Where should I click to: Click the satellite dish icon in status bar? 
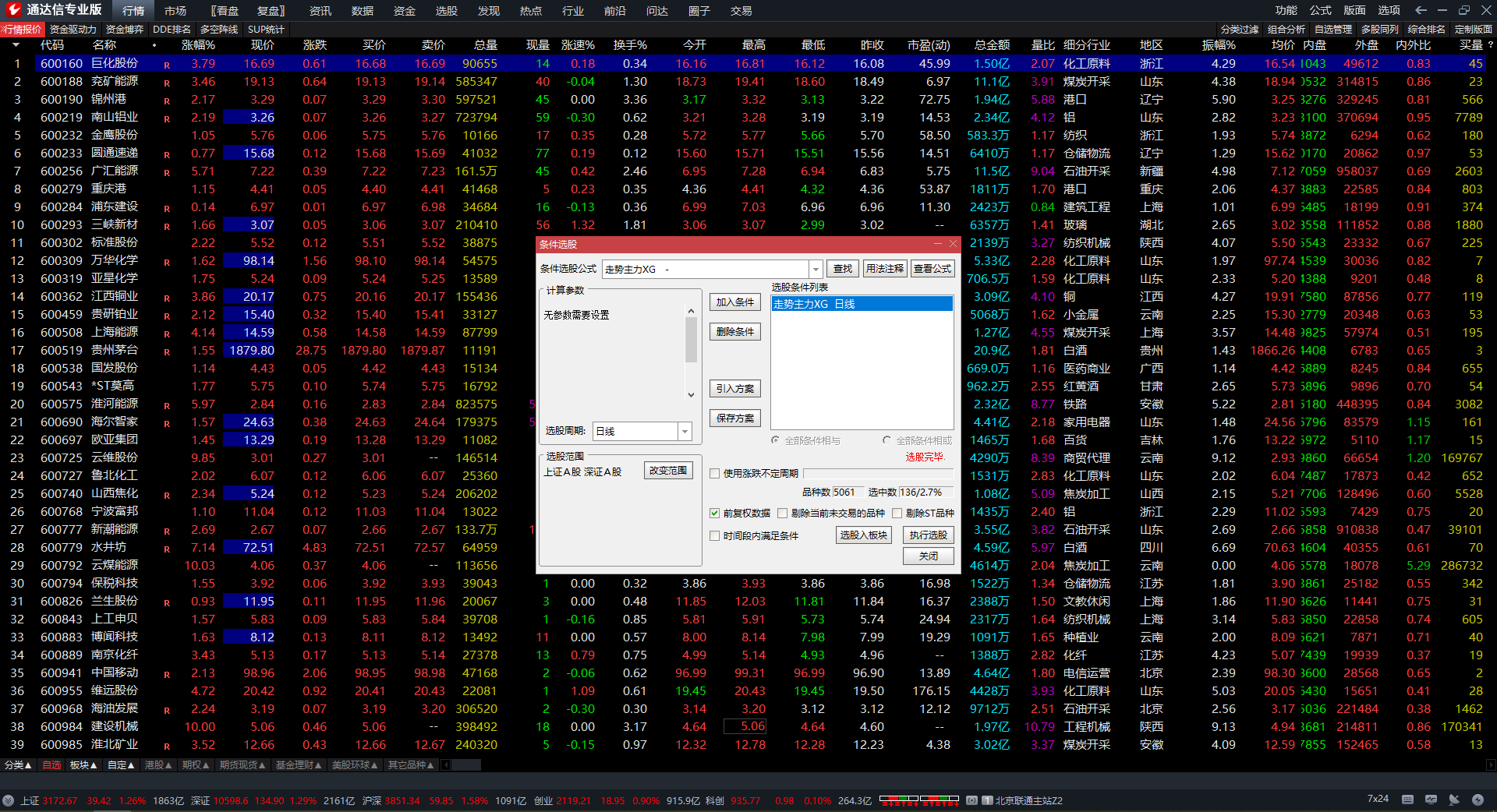tap(1454, 800)
